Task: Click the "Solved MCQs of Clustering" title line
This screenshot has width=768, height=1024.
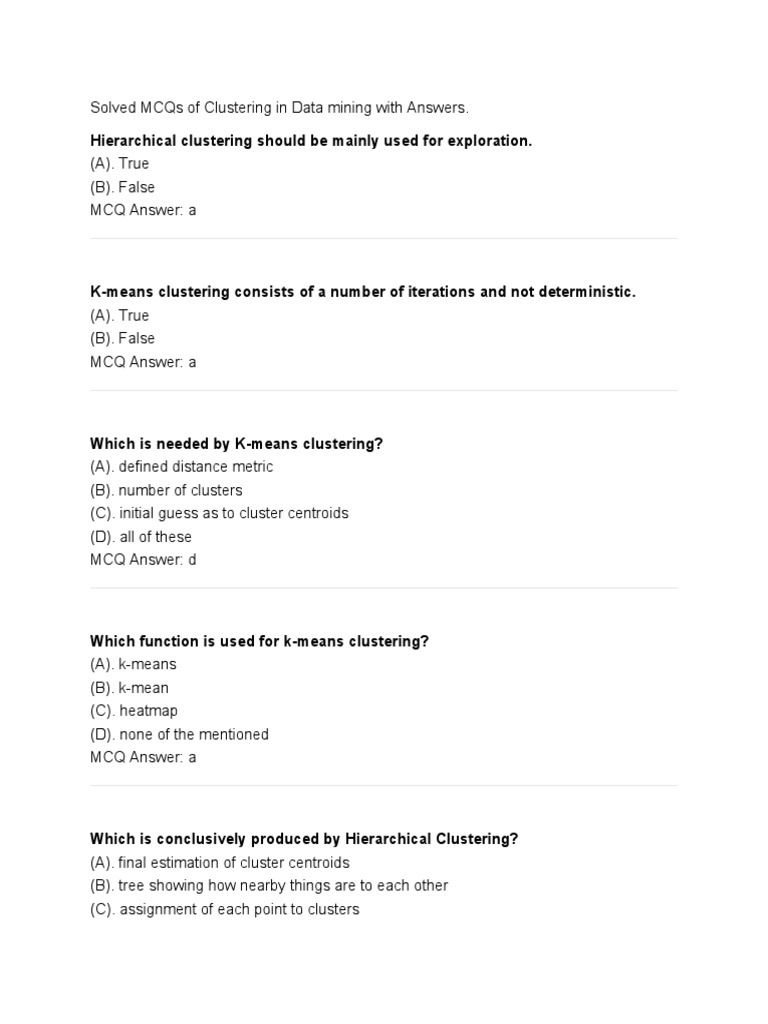Action: 279,107
